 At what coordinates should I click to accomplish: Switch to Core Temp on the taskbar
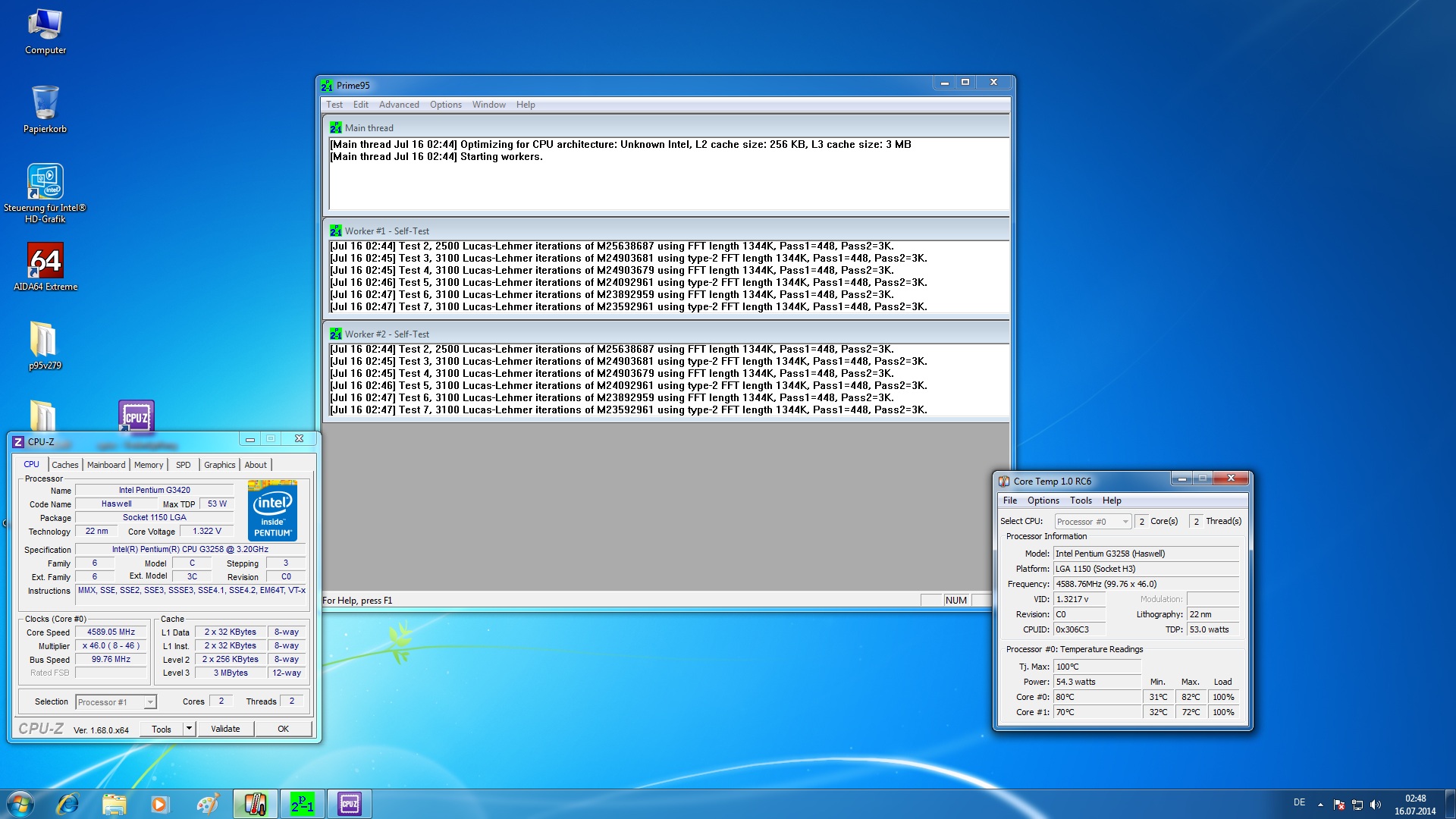(256, 804)
